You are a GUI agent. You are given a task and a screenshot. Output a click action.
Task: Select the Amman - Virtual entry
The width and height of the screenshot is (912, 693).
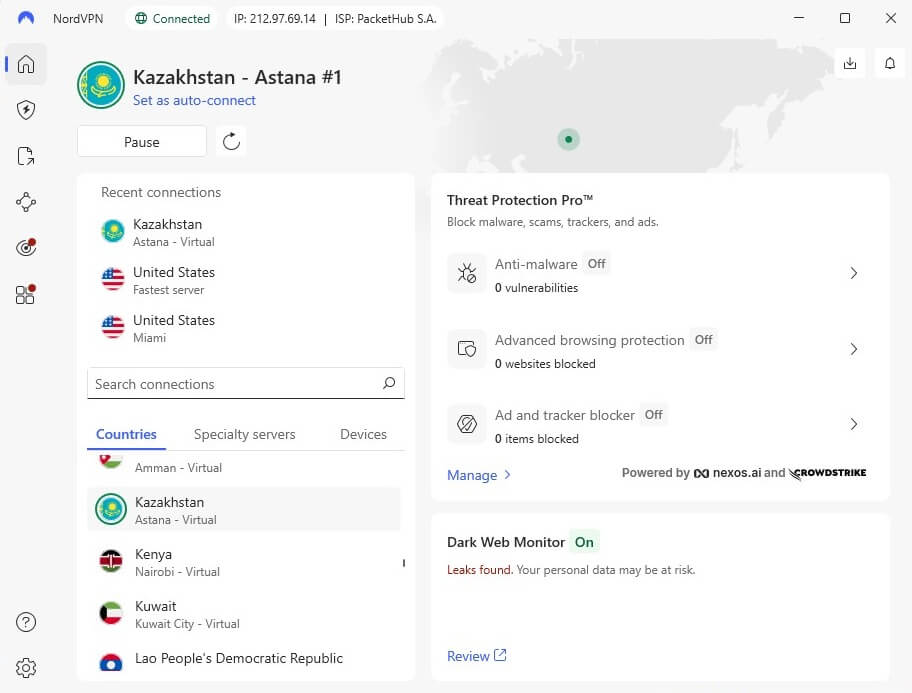click(x=244, y=466)
